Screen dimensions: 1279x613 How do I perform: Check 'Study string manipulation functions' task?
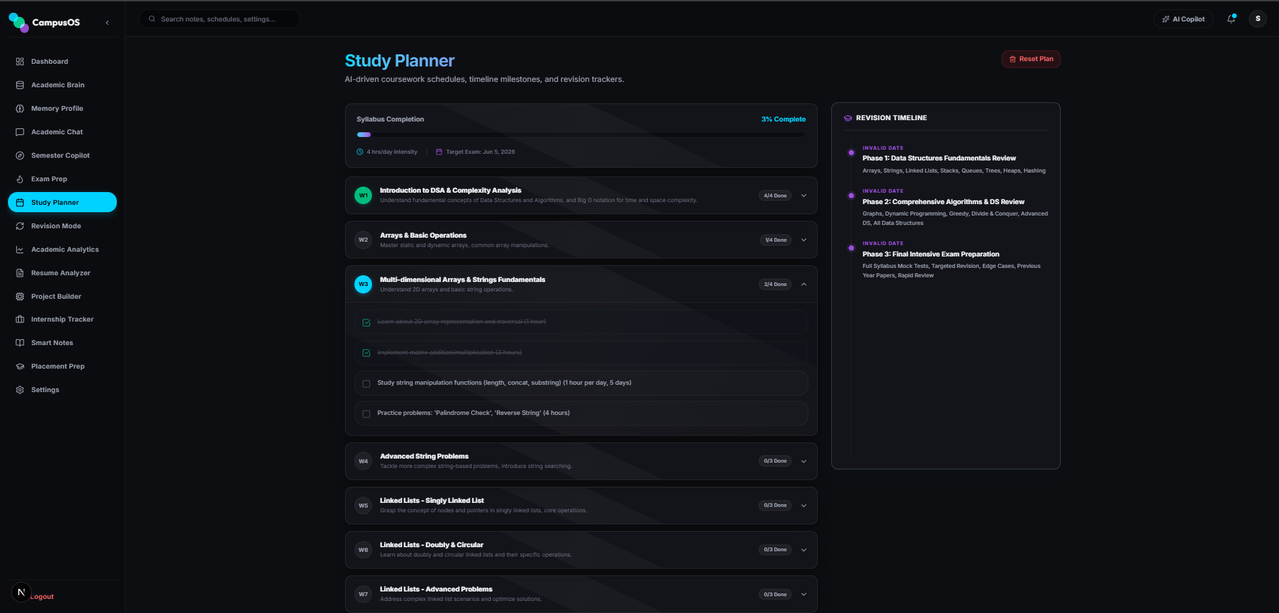pos(366,384)
